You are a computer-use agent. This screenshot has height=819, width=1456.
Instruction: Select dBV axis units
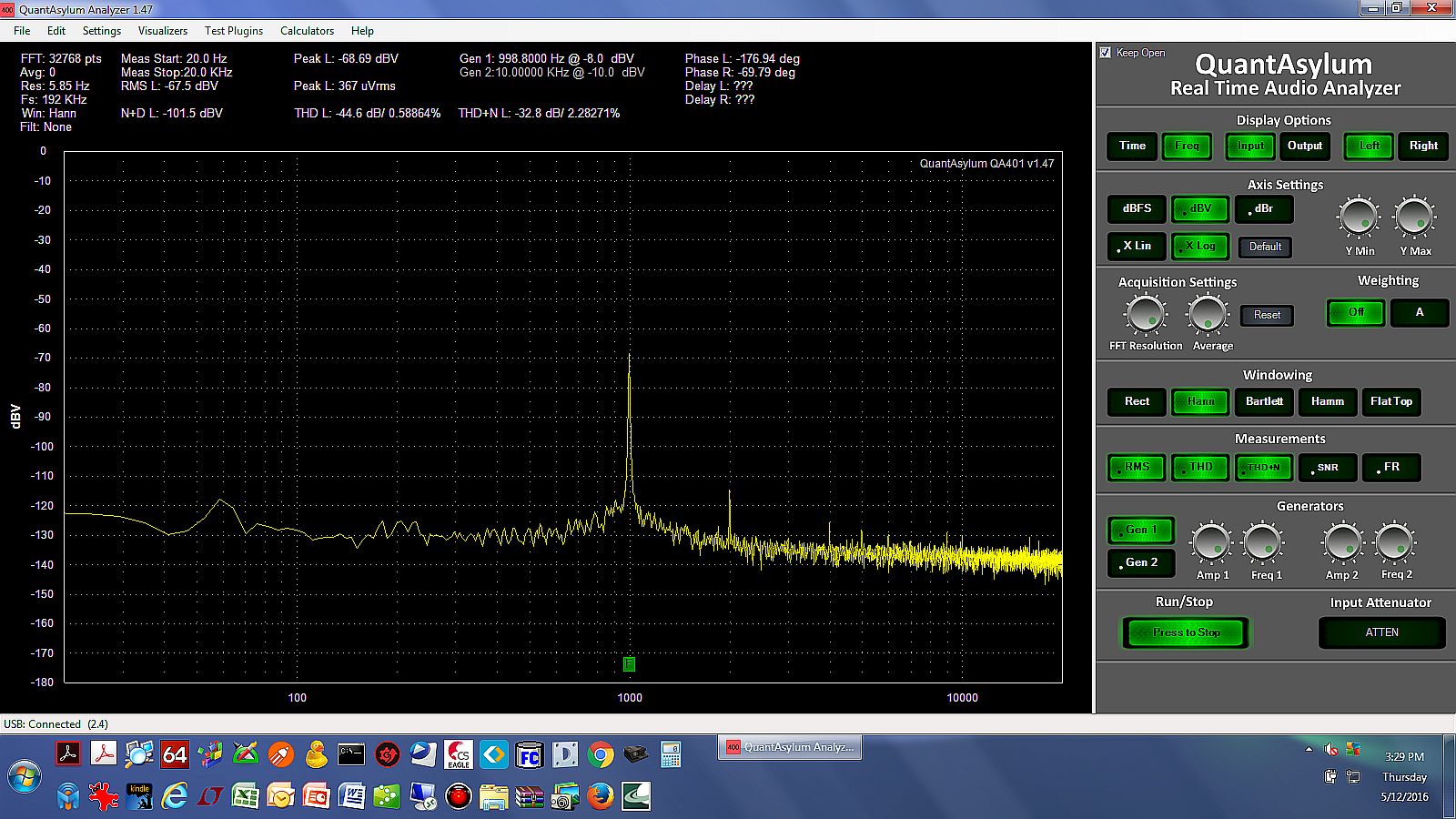pos(1200,209)
